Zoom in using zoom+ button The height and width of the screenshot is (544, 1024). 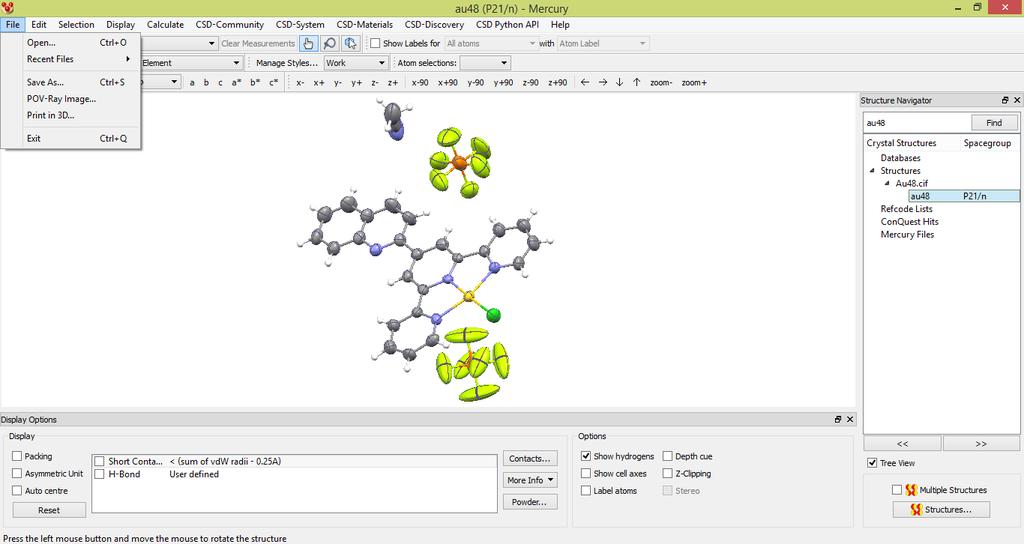point(694,82)
